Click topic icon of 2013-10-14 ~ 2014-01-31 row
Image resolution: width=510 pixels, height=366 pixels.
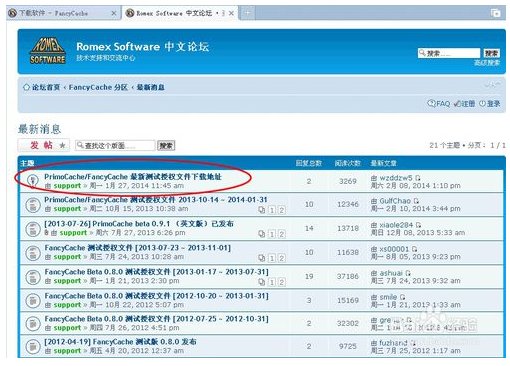tap(33, 204)
